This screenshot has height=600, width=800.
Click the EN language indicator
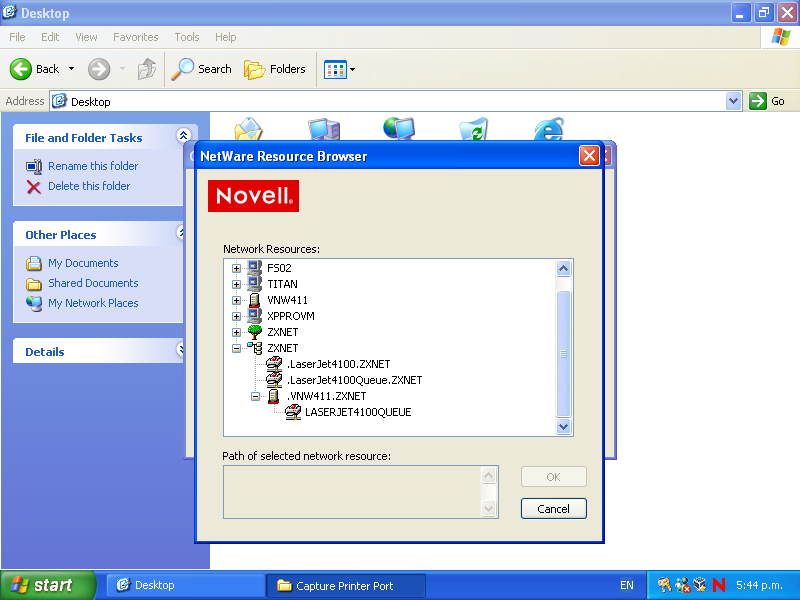[627, 585]
